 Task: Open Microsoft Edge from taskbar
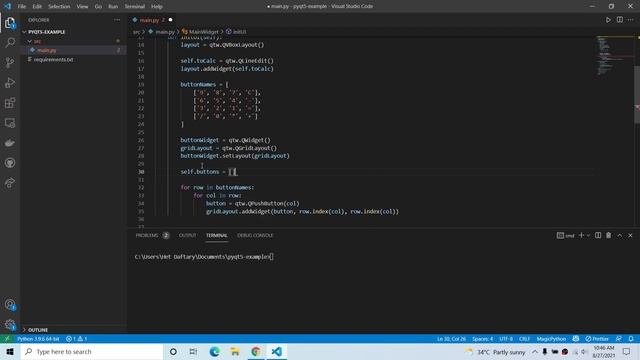(214, 351)
